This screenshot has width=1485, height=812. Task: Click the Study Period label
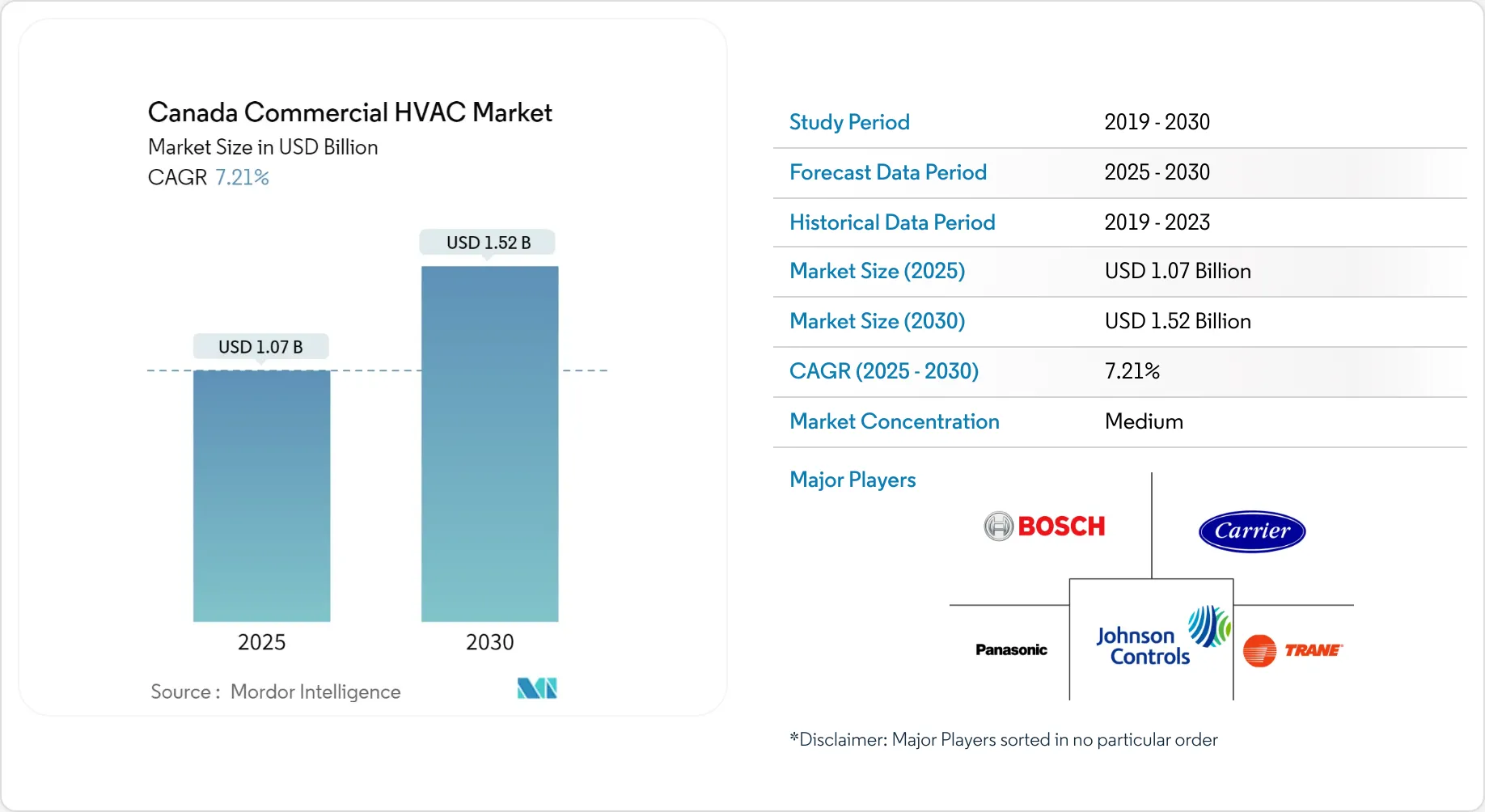coord(849,122)
